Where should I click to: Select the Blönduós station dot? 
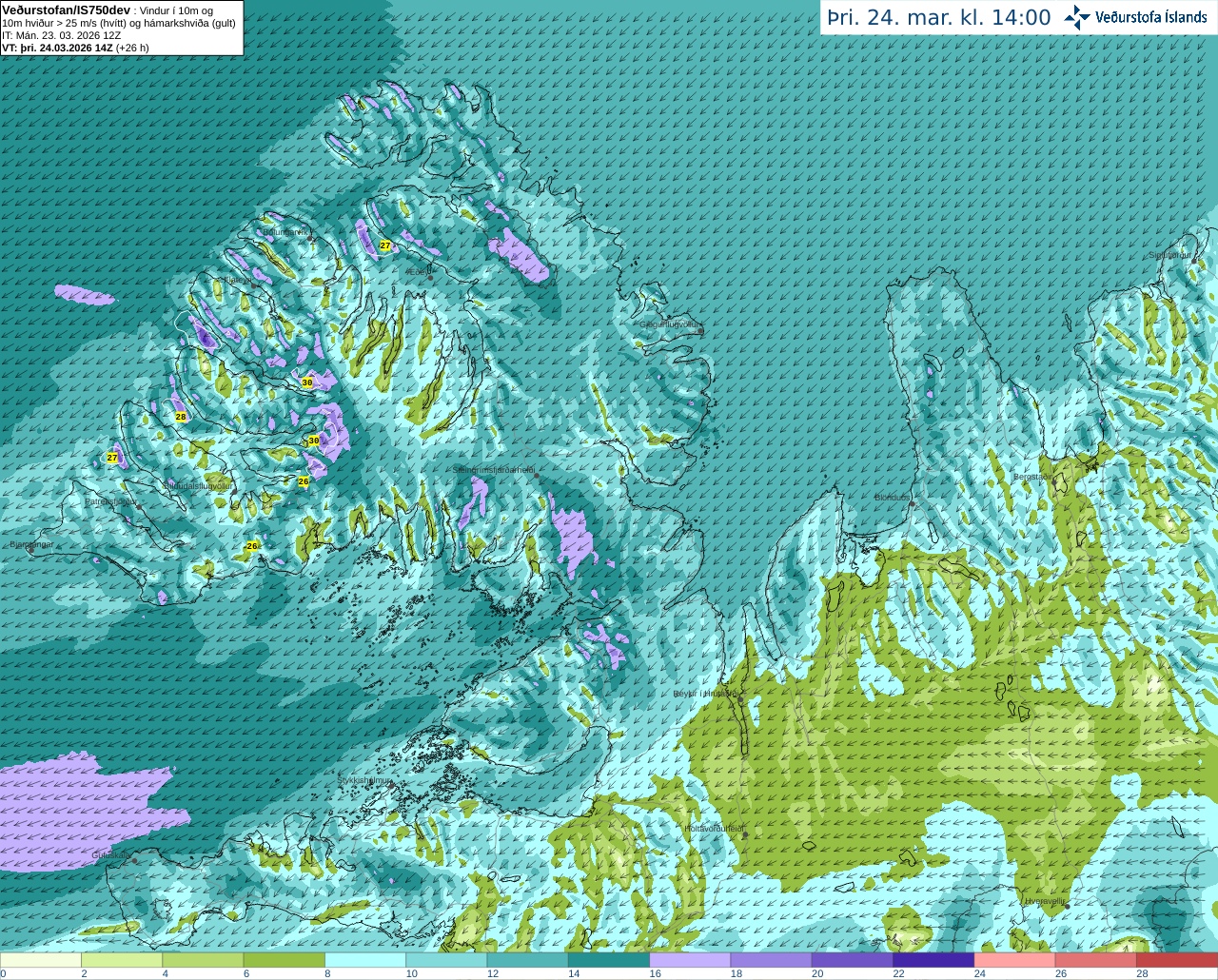pyautogui.click(x=912, y=503)
